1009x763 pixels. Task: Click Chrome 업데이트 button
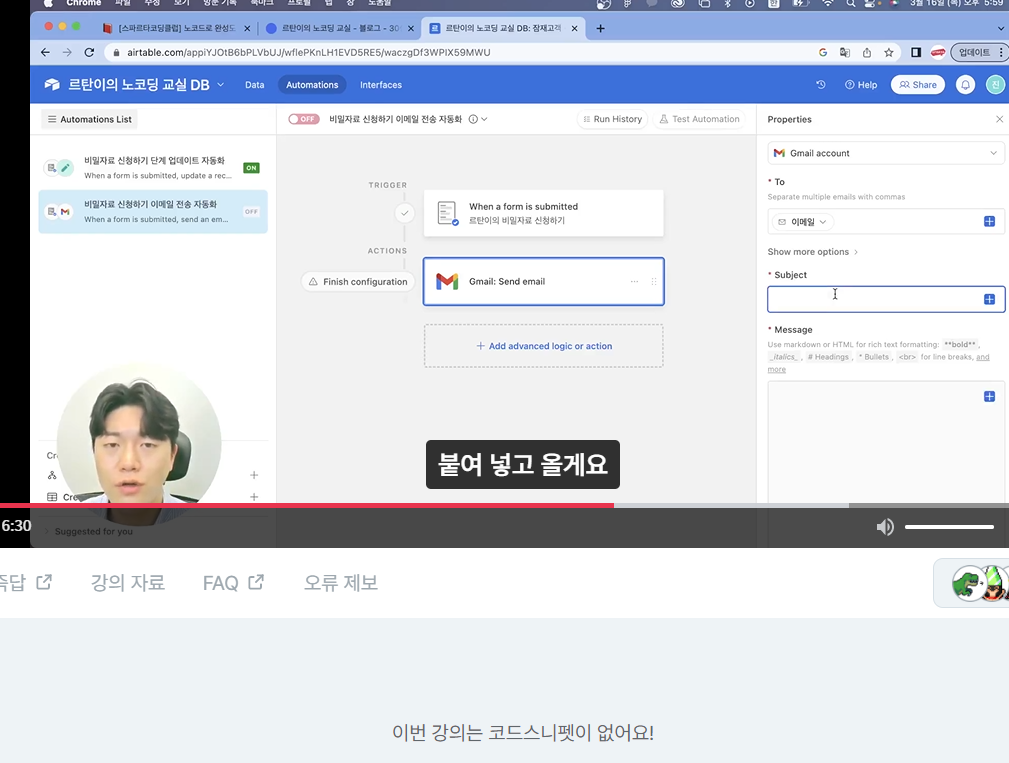click(x=977, y=52)
